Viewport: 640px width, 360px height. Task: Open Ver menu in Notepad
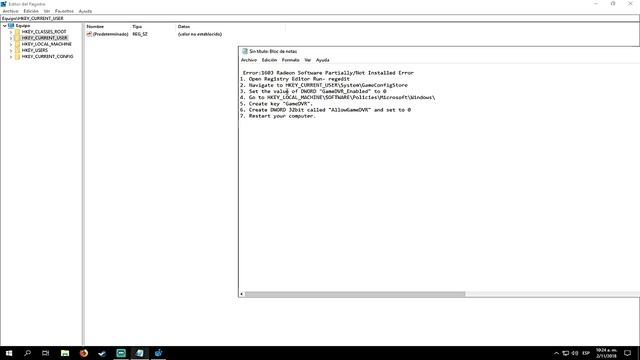tap(308, 60)
